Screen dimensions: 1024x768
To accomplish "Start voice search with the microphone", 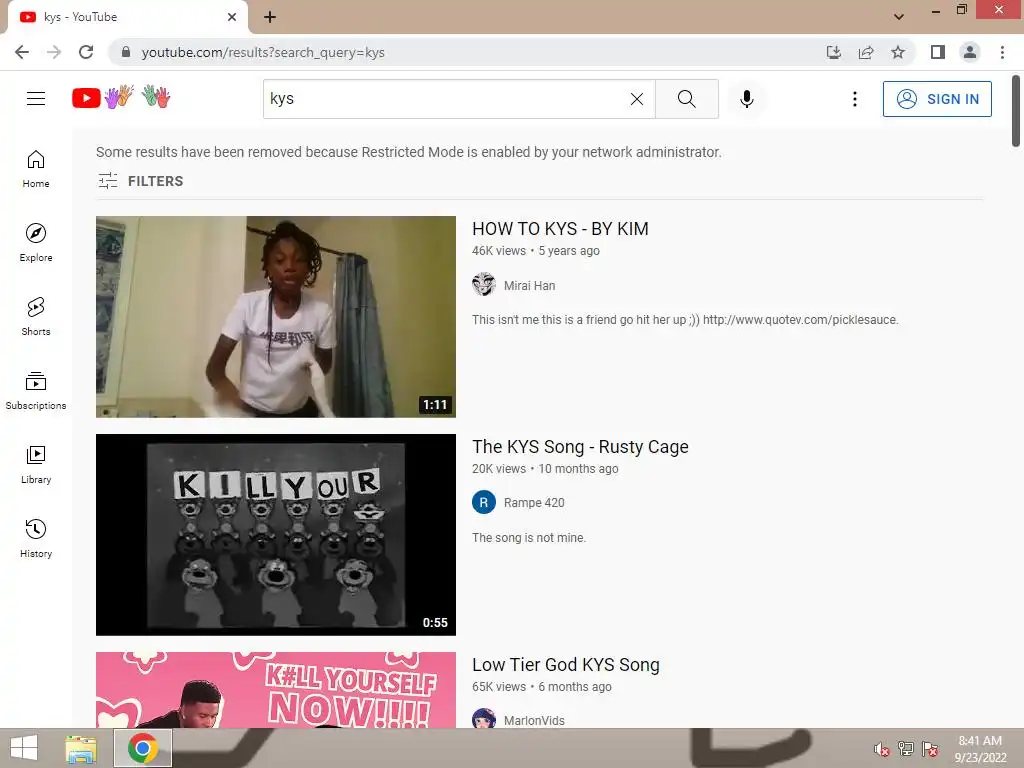I will 746,99.
